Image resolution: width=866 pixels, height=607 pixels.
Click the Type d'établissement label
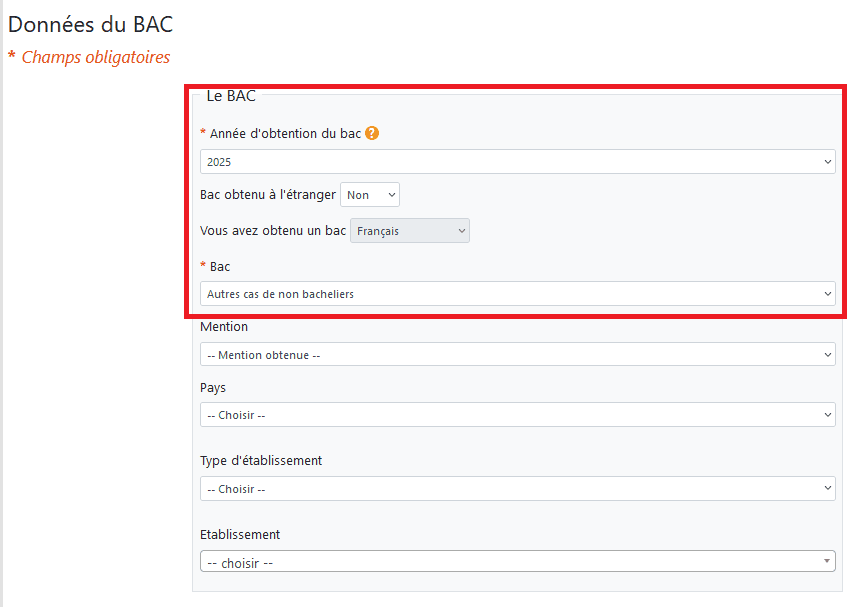261,461
